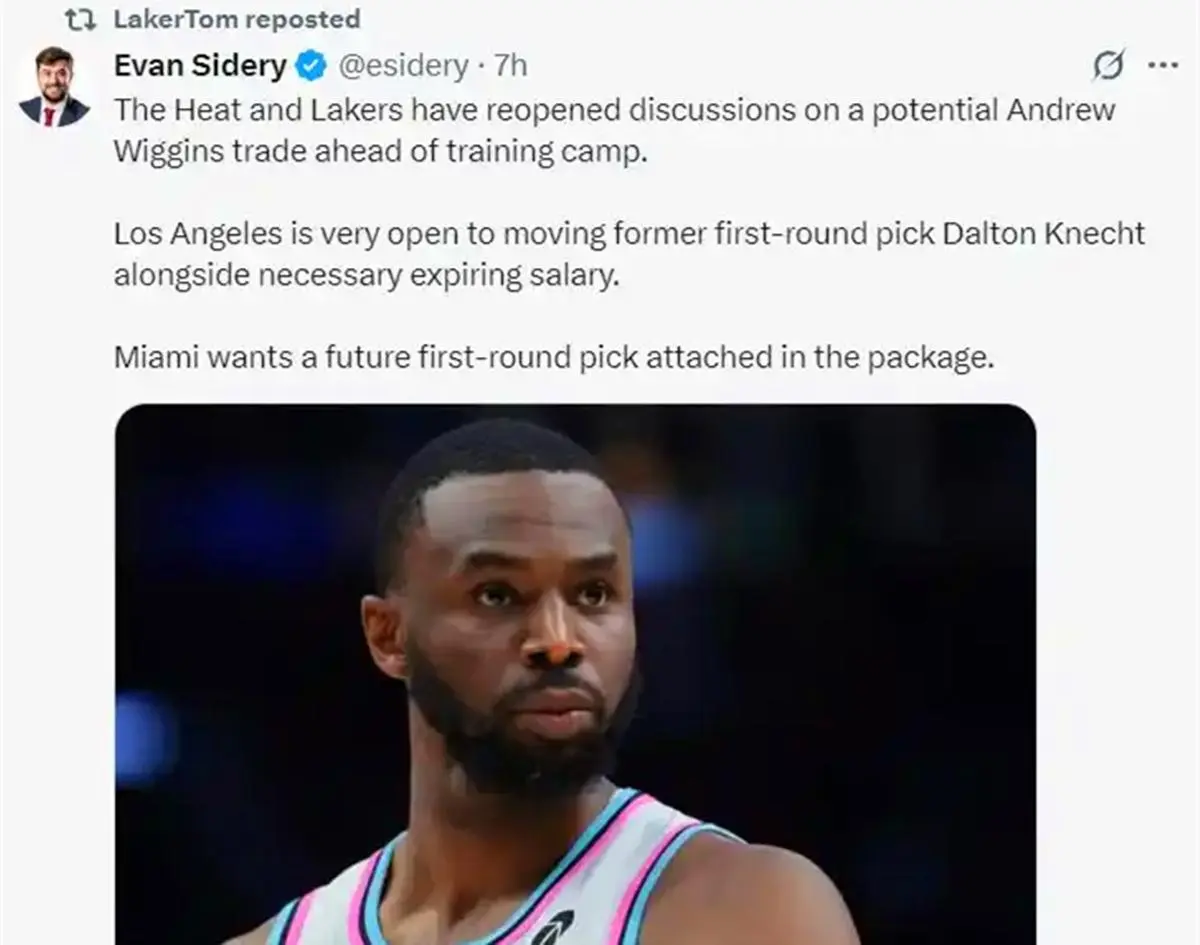Click the 'Miami wants a future first-round pick' line

pos(553,357)
